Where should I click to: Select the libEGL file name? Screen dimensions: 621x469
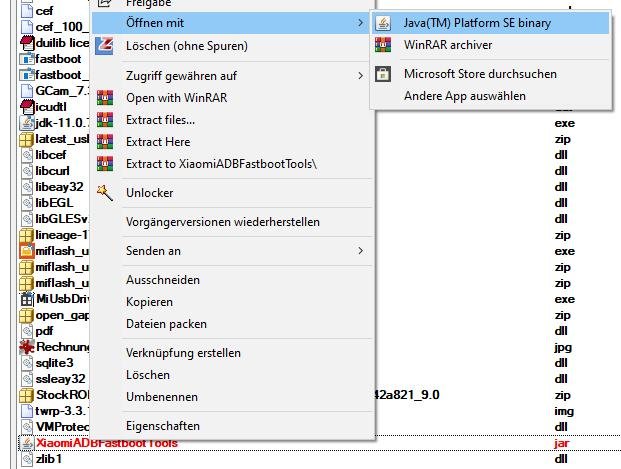click(x=54, y=203)
